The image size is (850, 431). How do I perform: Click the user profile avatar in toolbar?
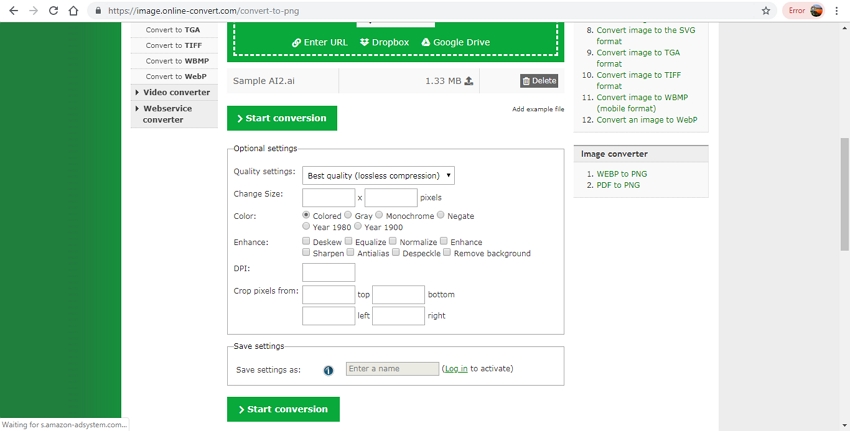[817, 11]
